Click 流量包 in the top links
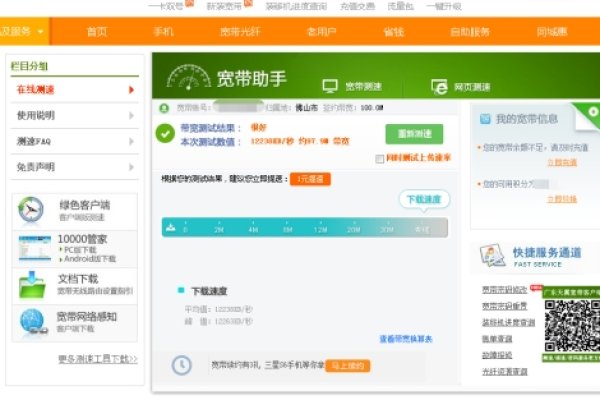 pos(400,7)
